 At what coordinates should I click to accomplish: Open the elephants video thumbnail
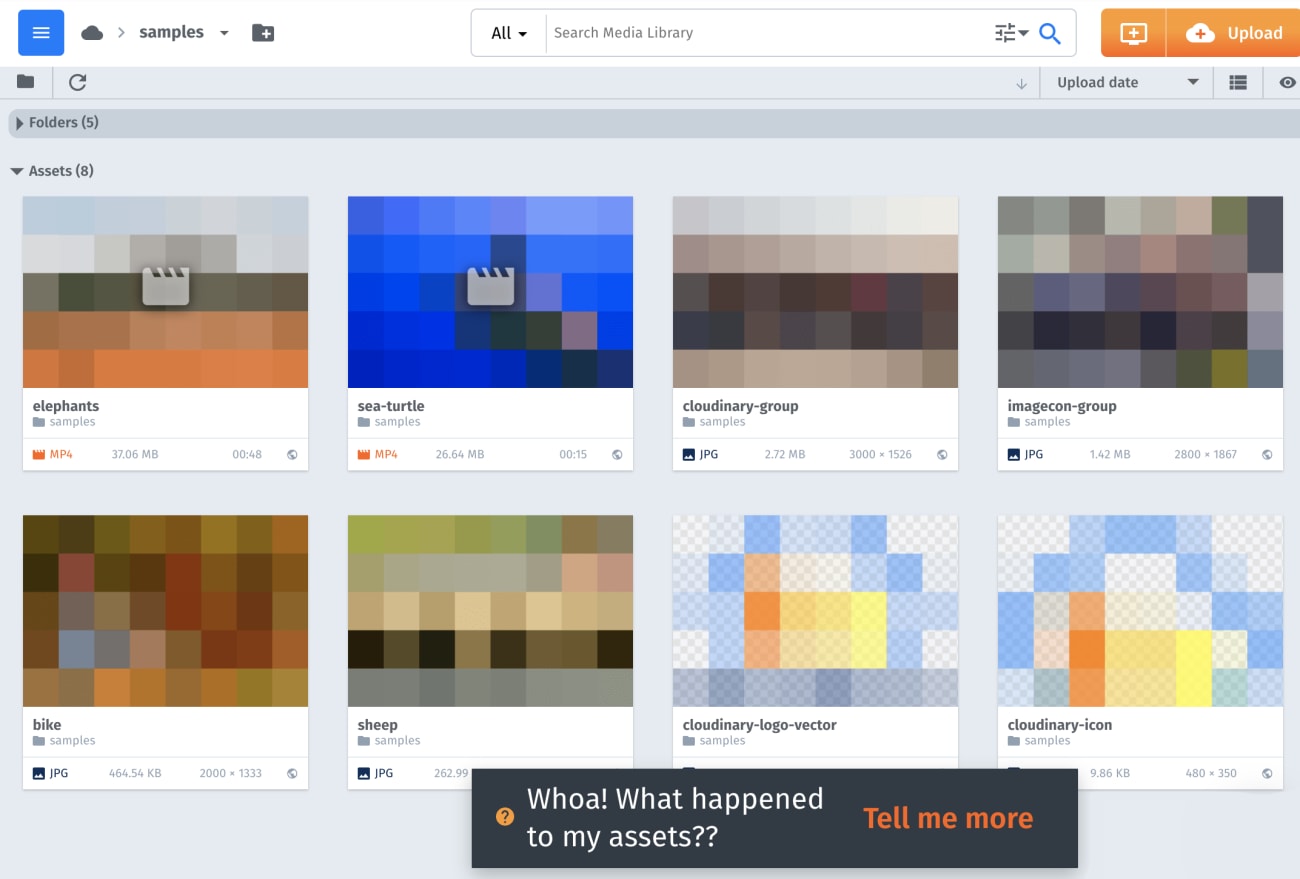tap(165, 292)
